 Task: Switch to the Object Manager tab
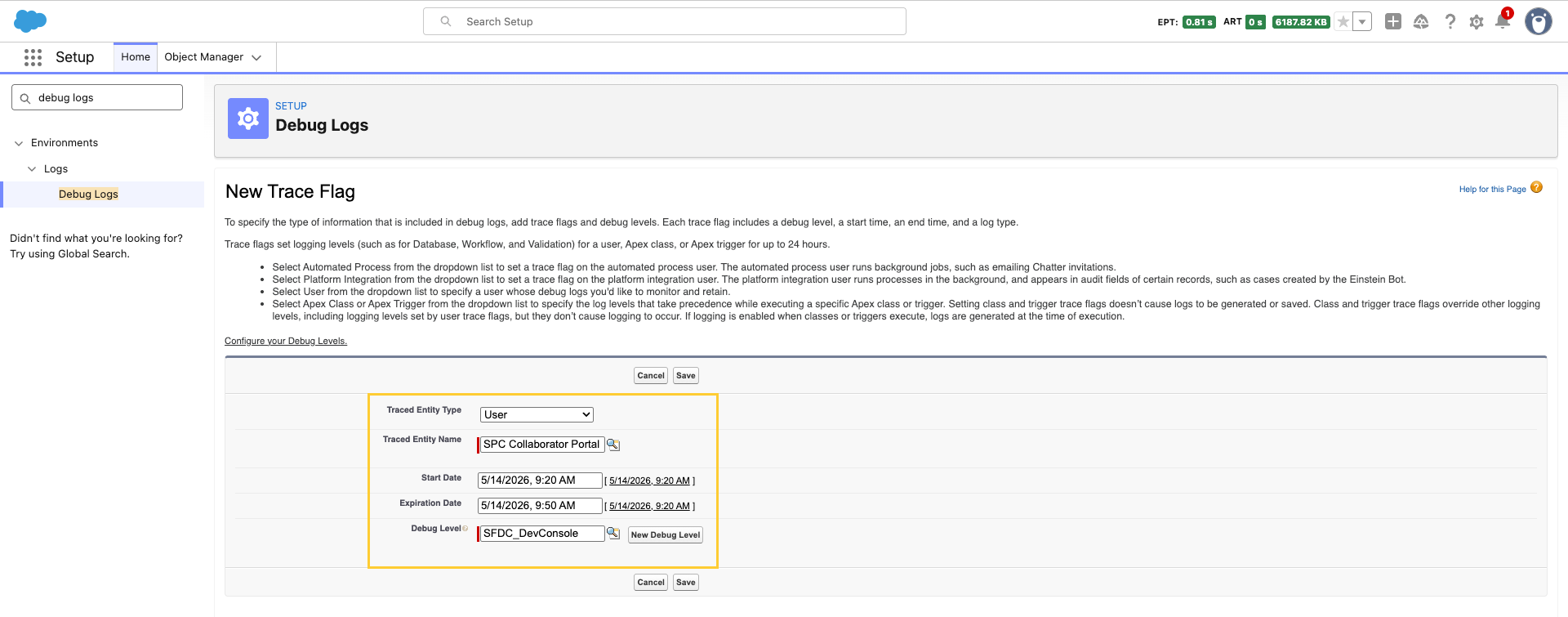point(204,57)
